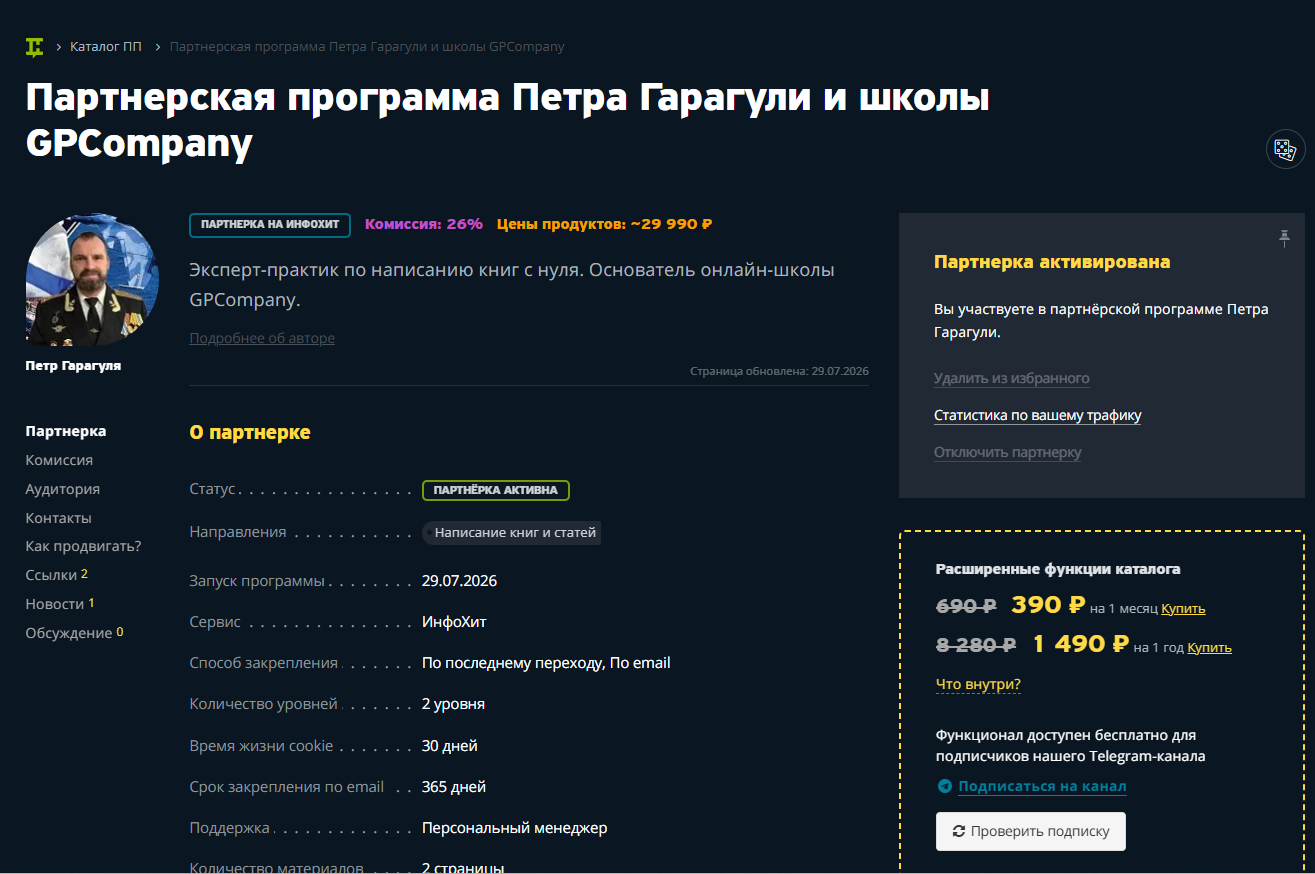This screenshot has width=1315, height=874.
Task: Click the ПАРТНЁРКА АКТИВНА status badge
Action: coord(496,490)
